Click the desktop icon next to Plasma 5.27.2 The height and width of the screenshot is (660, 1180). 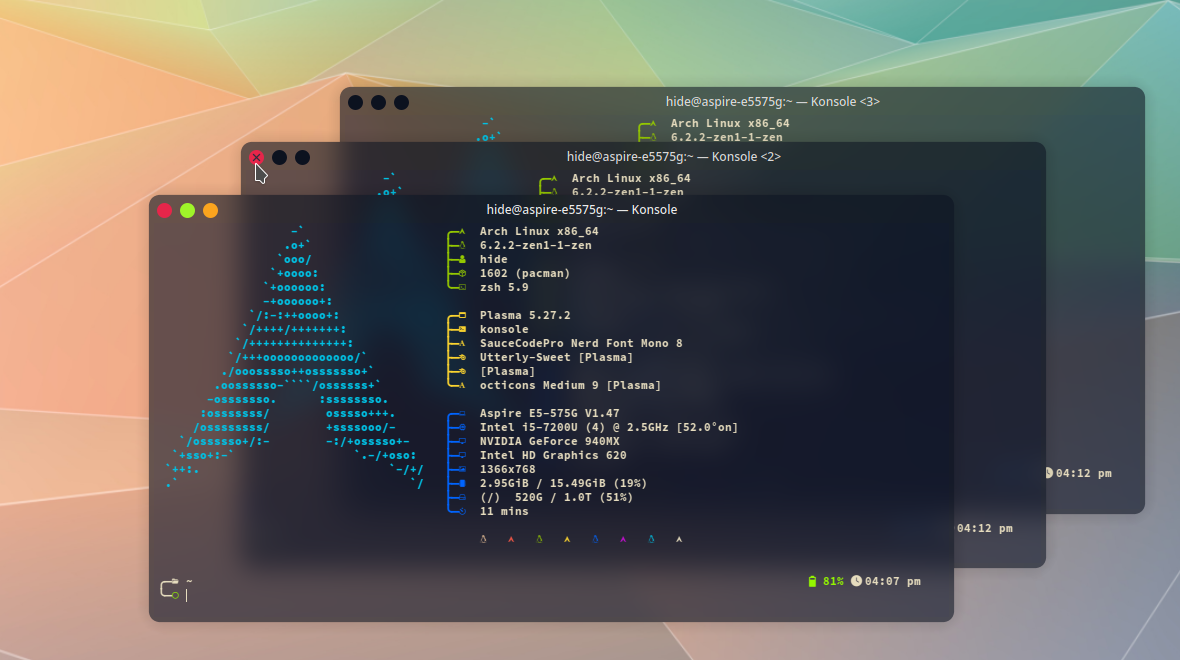462,315
